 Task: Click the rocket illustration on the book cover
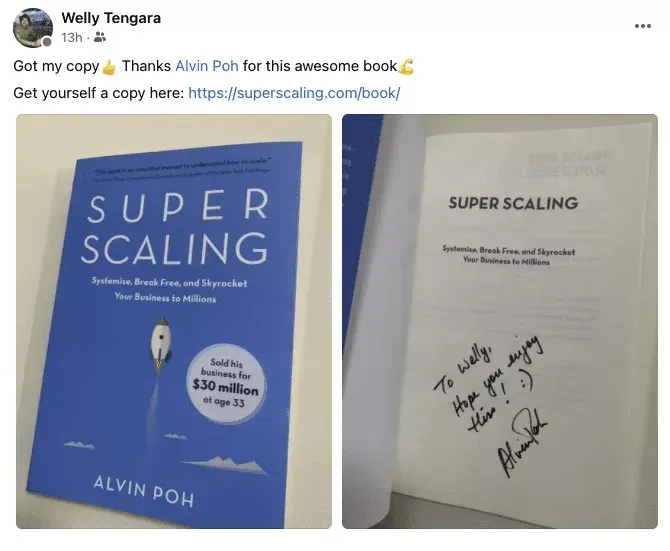tap(161, 344)
